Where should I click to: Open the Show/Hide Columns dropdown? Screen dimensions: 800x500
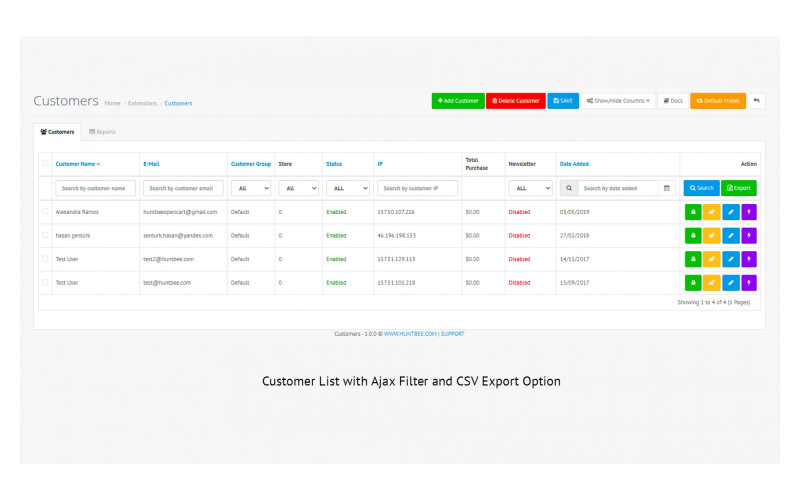click(x=618, y=101)
